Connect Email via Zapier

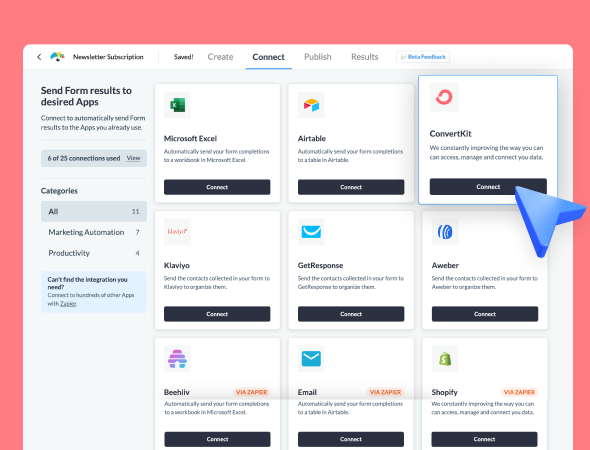(351, 439)
